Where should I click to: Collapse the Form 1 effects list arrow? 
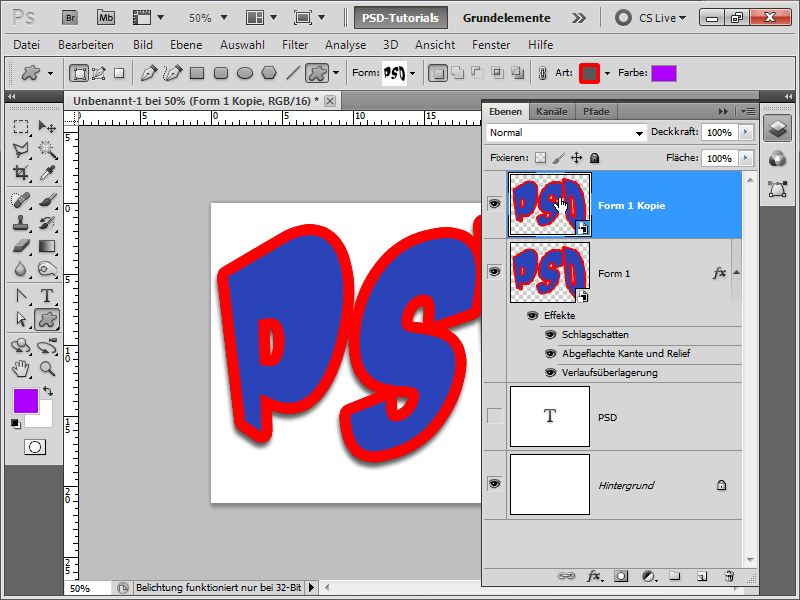coord(736,273)
